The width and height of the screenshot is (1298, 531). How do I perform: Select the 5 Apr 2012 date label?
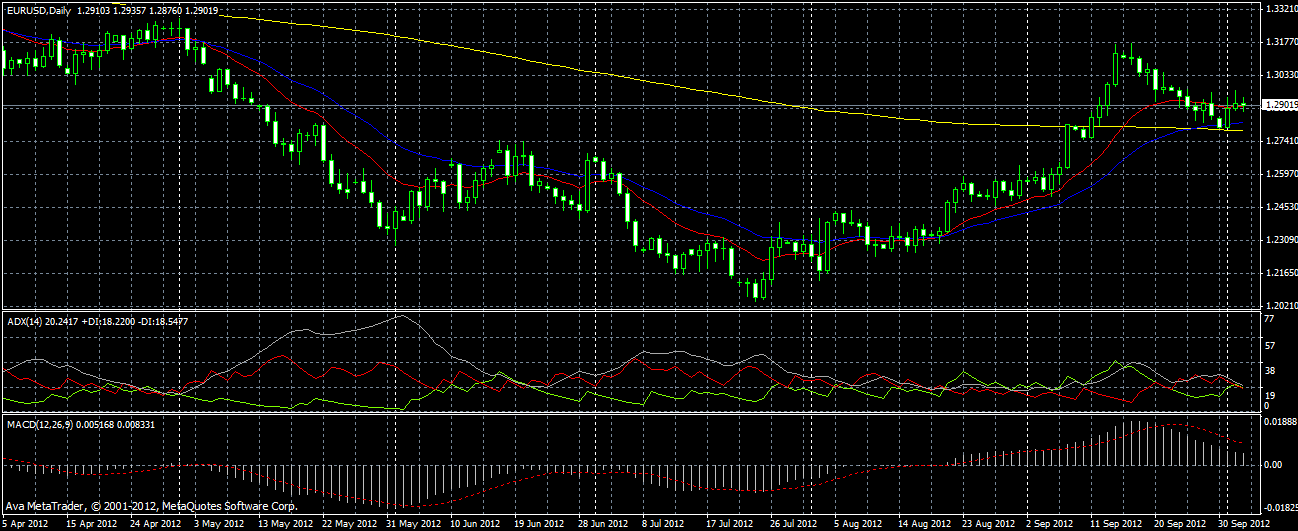point(26,523)
